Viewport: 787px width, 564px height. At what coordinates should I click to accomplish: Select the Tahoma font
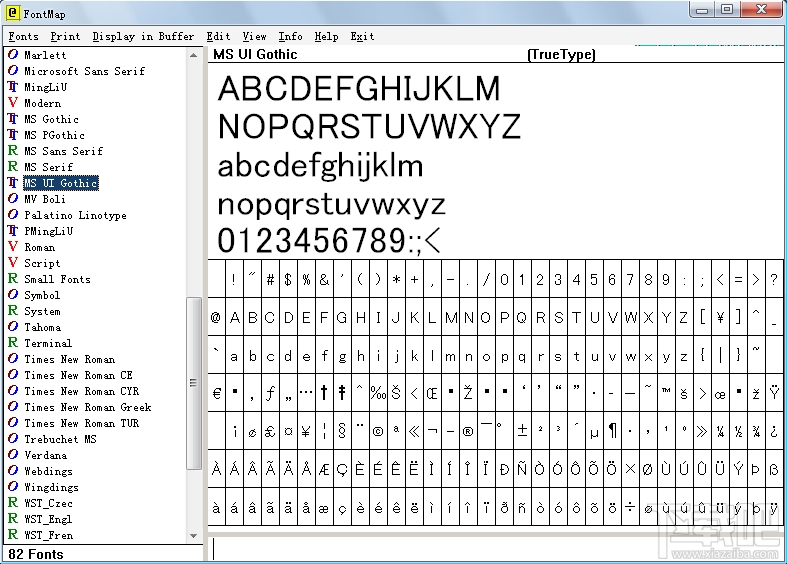[x=43, y=327]
